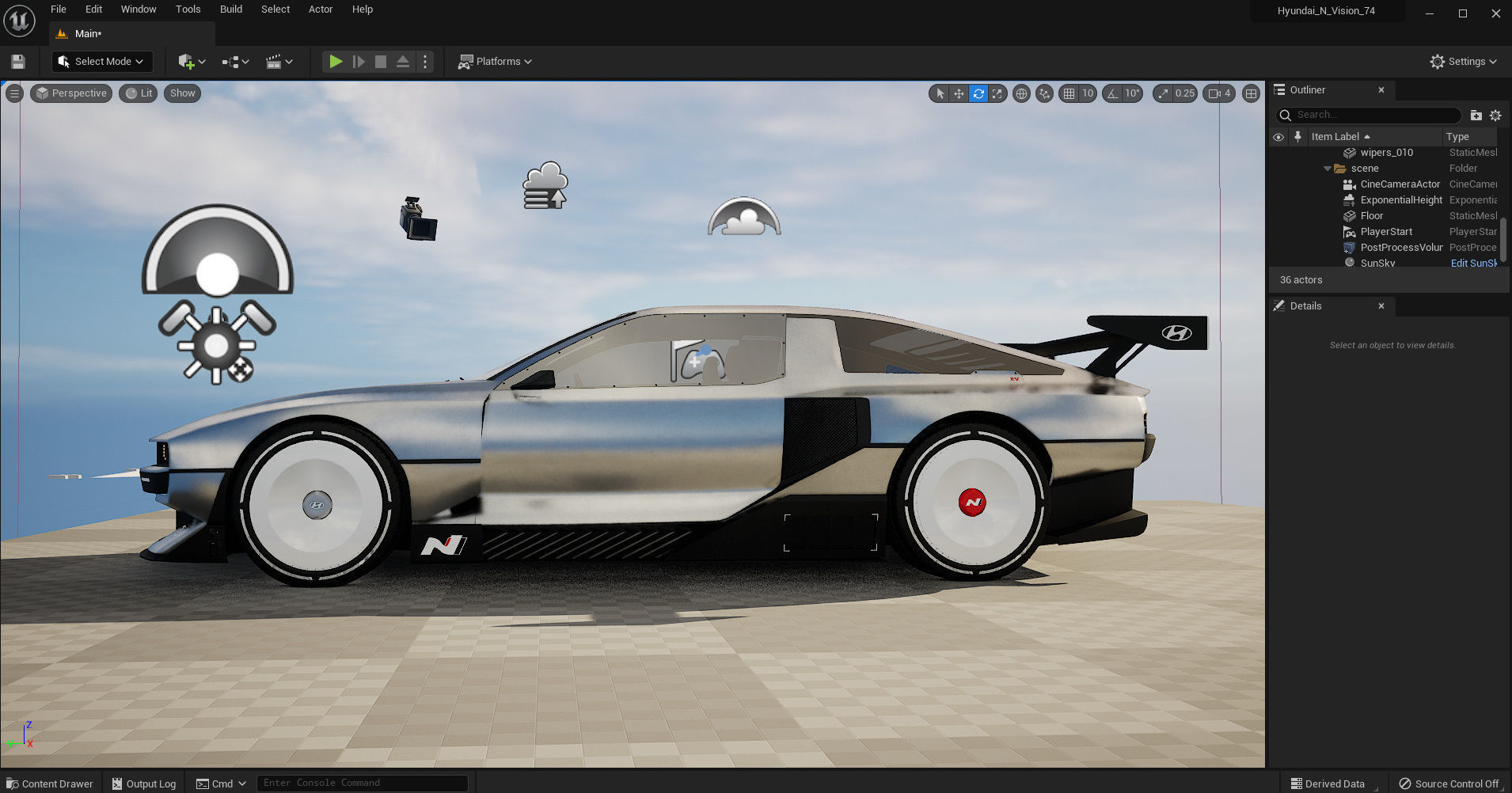This screenshot has width=1512, height=793.
Task: Click the Skip frame forward button
Action: (359, 62)
